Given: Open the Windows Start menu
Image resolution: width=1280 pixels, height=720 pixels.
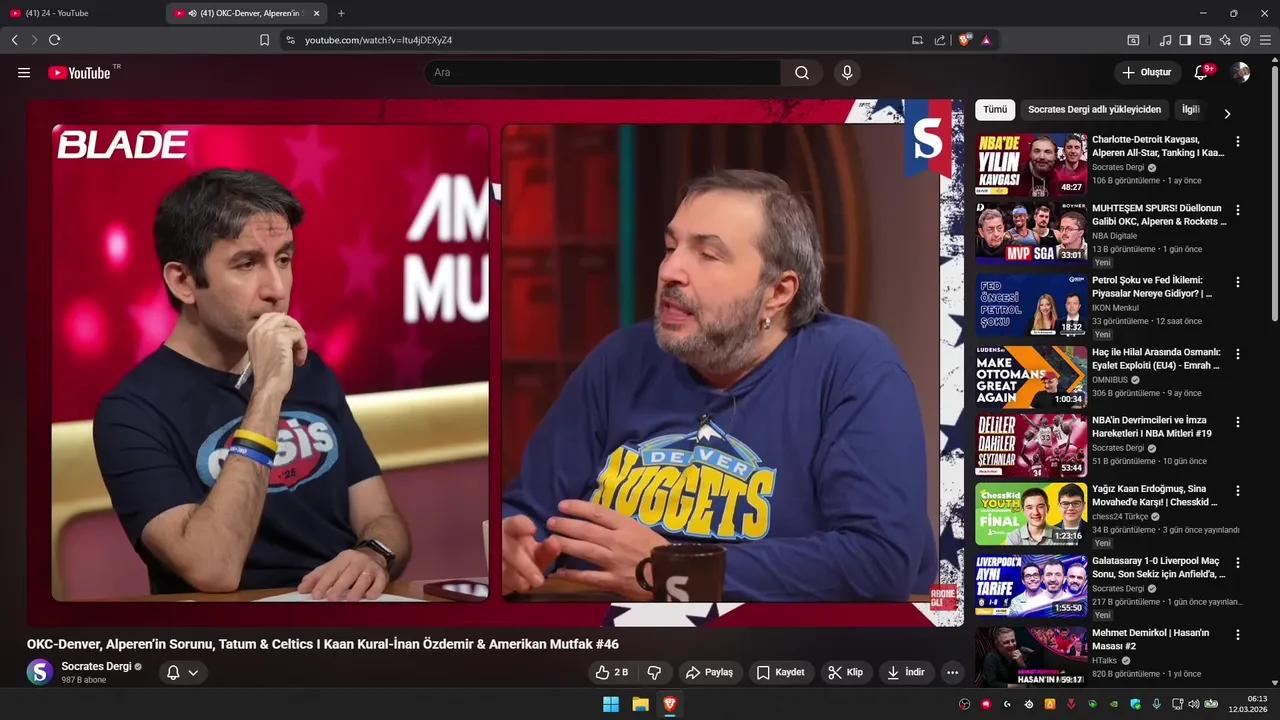Looking at the screenshot, I should pyautogui.click(x=611, y=704).
